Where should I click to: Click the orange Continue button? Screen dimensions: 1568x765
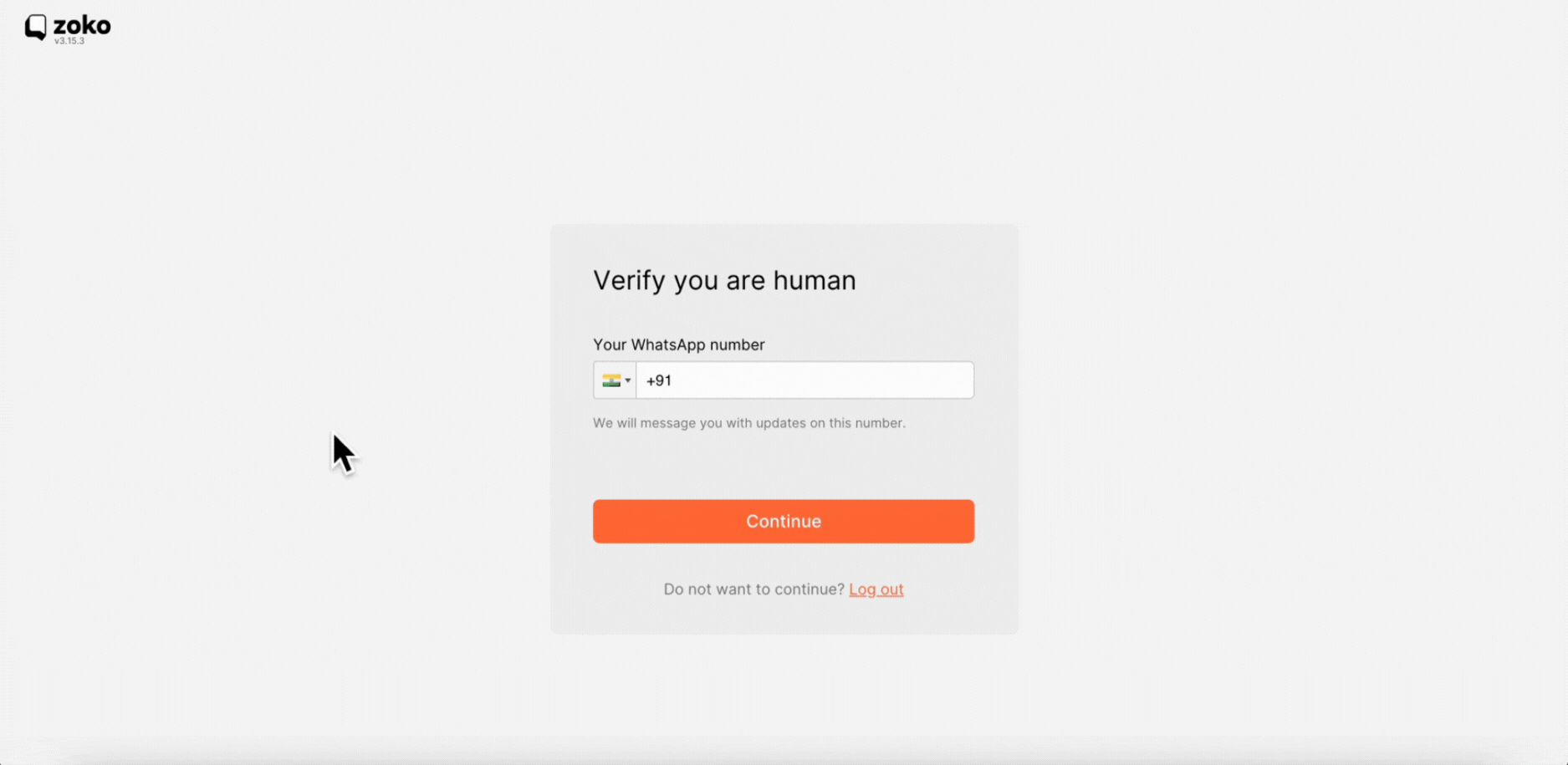(784, 522)
